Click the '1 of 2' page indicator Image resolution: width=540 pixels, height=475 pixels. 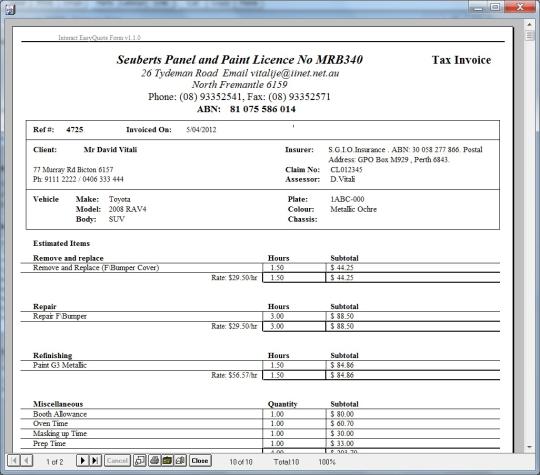[x=55, y=462]
